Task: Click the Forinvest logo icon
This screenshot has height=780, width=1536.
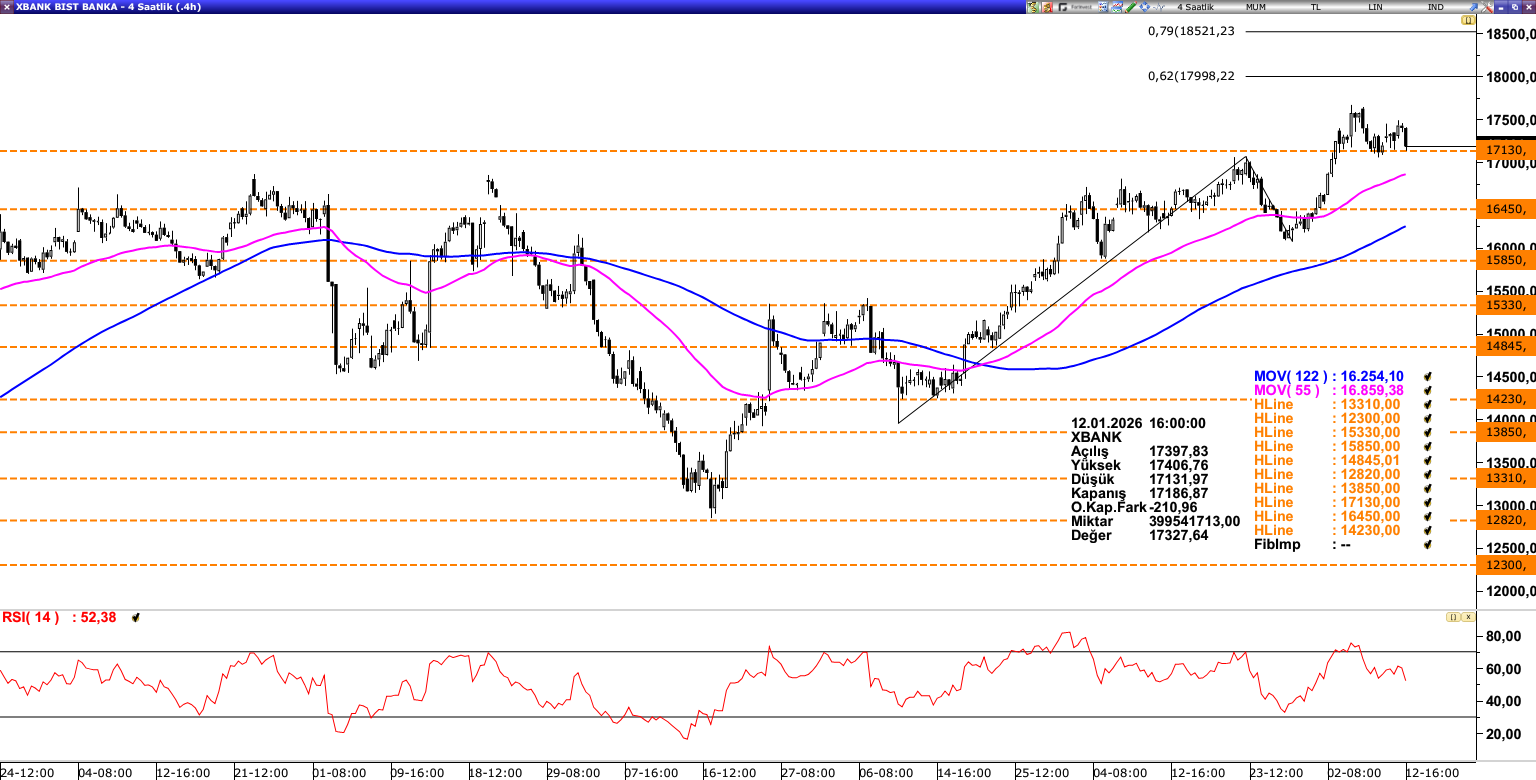Action: click(1076, 7)
